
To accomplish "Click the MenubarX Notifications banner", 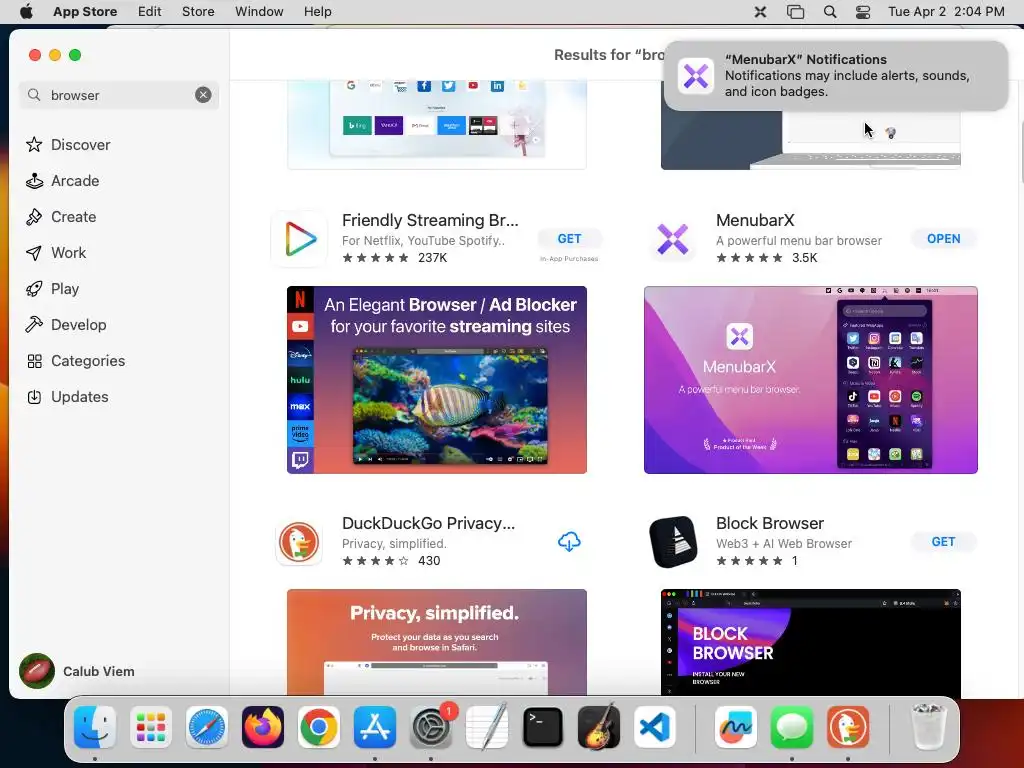I will click(x=836, y=76).
